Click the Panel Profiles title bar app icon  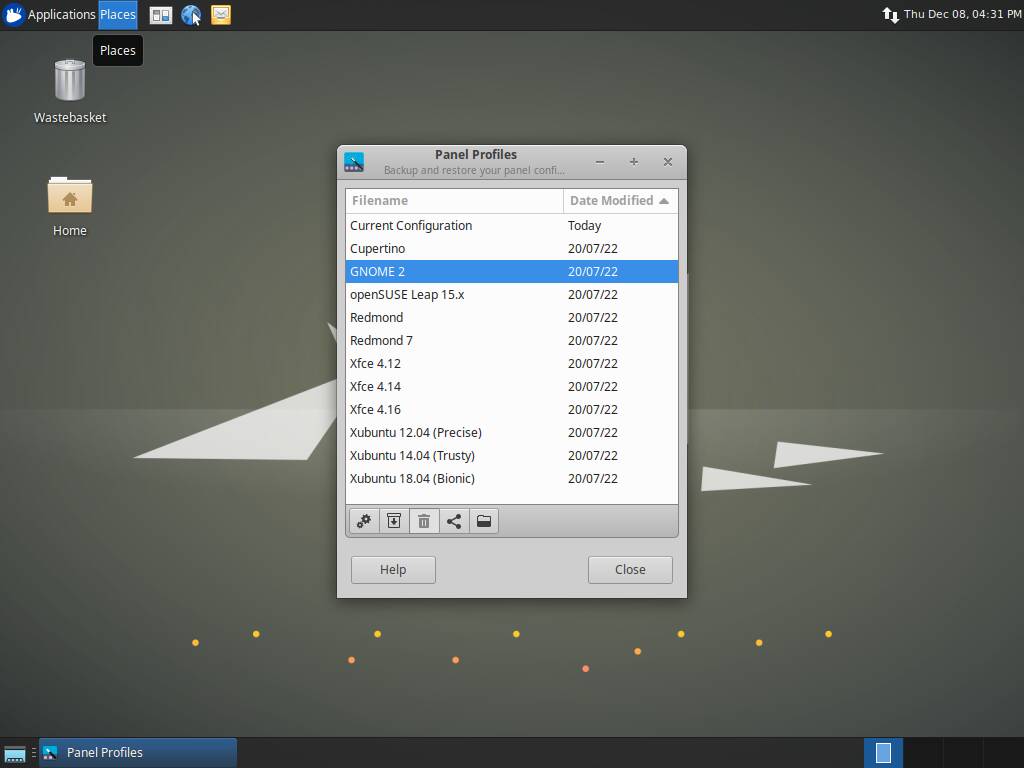coord(354,162)
